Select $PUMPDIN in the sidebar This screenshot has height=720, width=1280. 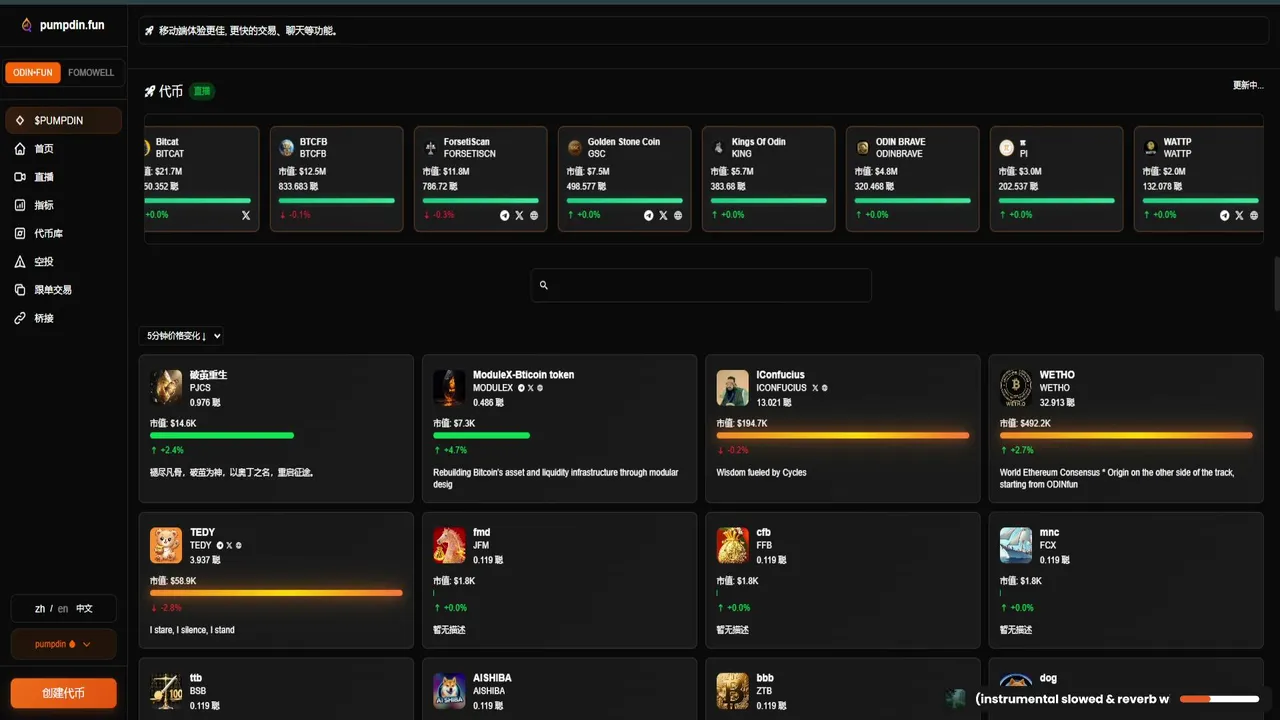click(x=64, y=120)
